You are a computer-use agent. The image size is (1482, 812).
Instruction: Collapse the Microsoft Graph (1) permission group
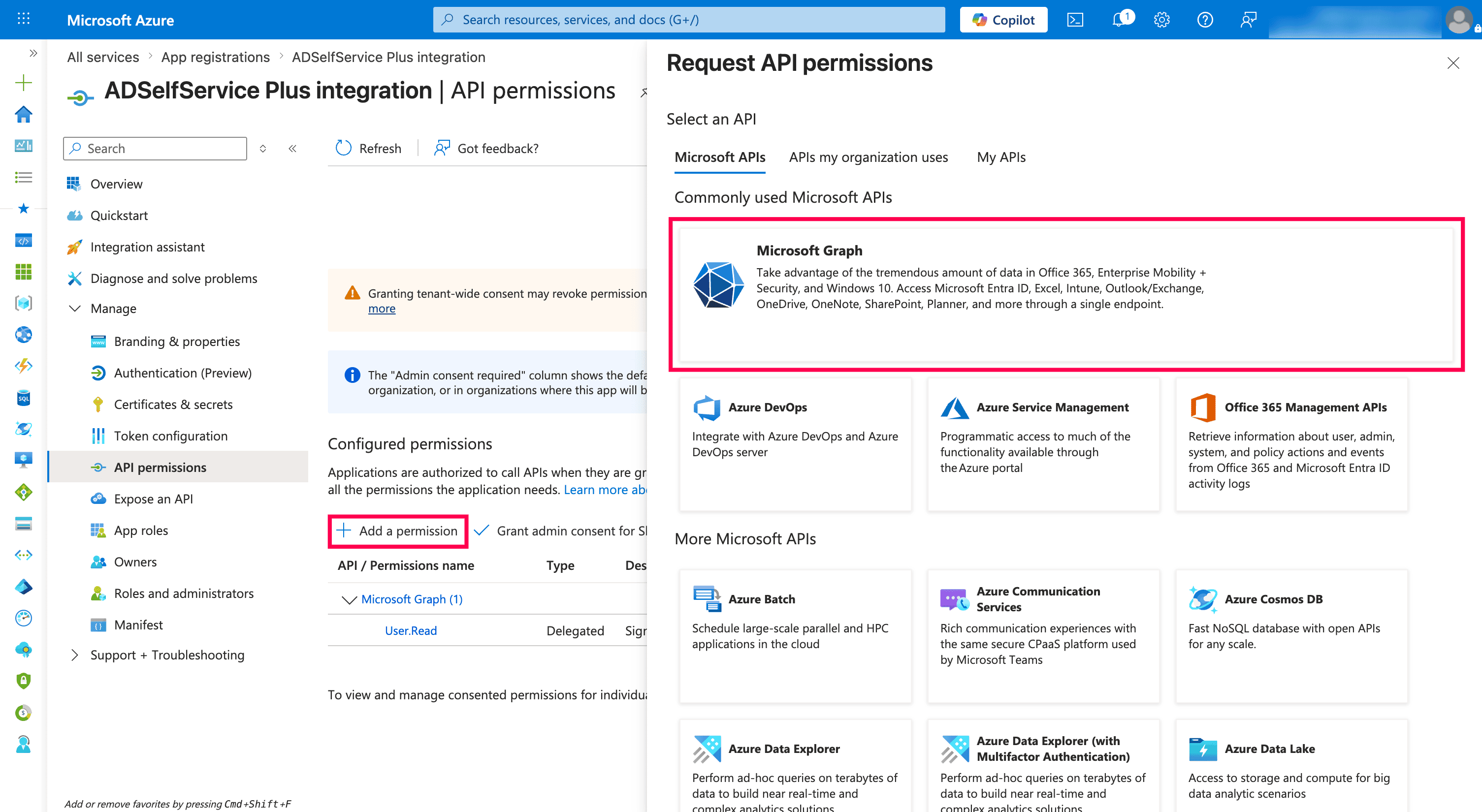(349, 599)
